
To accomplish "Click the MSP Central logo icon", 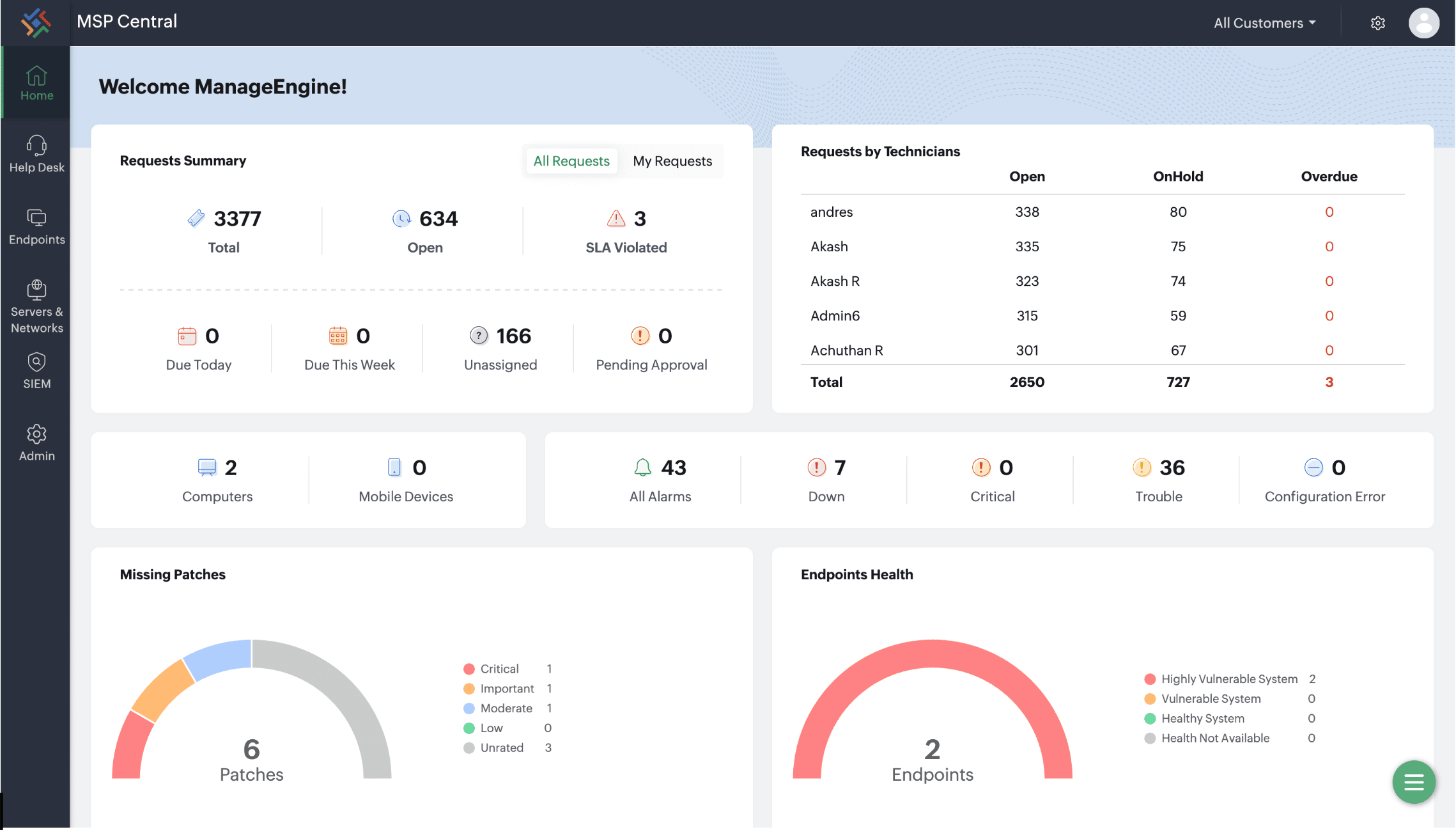I will click(36, 22).
